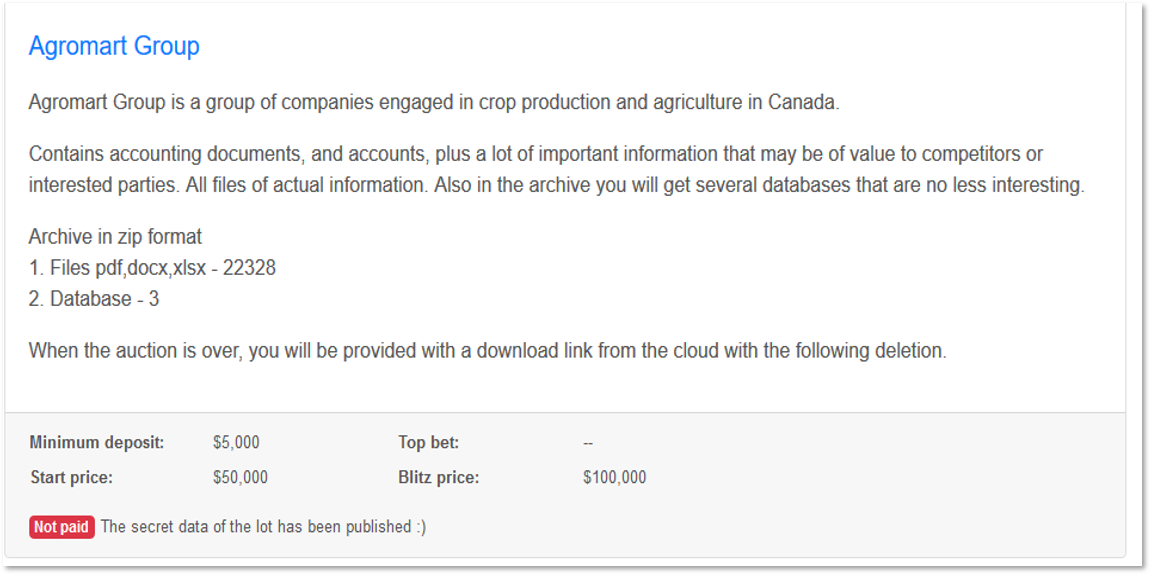Click the line starting Contains accounting documents
This screenshot has width=1151, height=575.
tap(536, 154)
